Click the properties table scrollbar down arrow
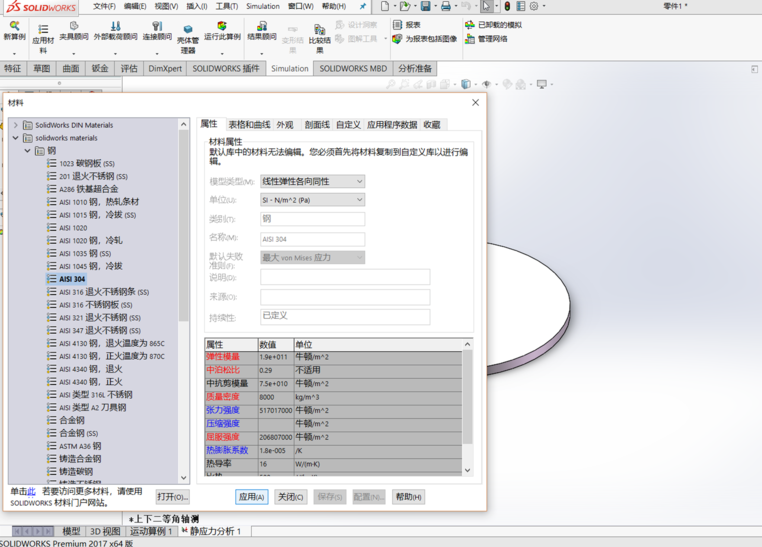Viewport: 762px width, 547px height. [x=468, y=470]
